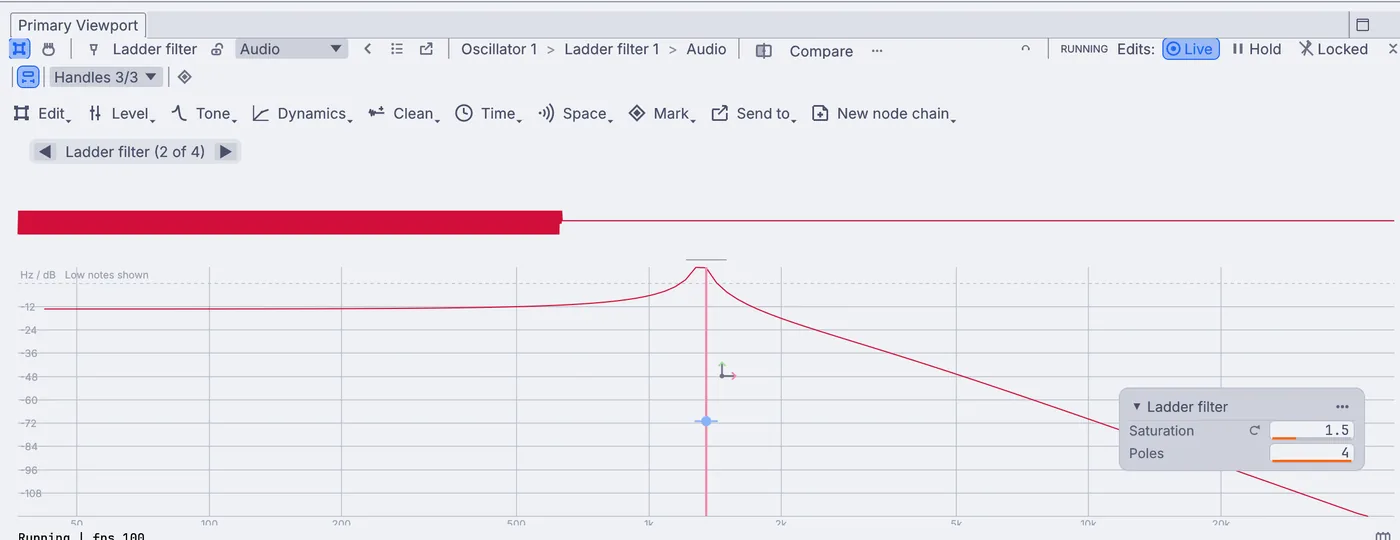Open the Level menu
1400x540 pixels.
pyautogui.click(x=122, y=114)
